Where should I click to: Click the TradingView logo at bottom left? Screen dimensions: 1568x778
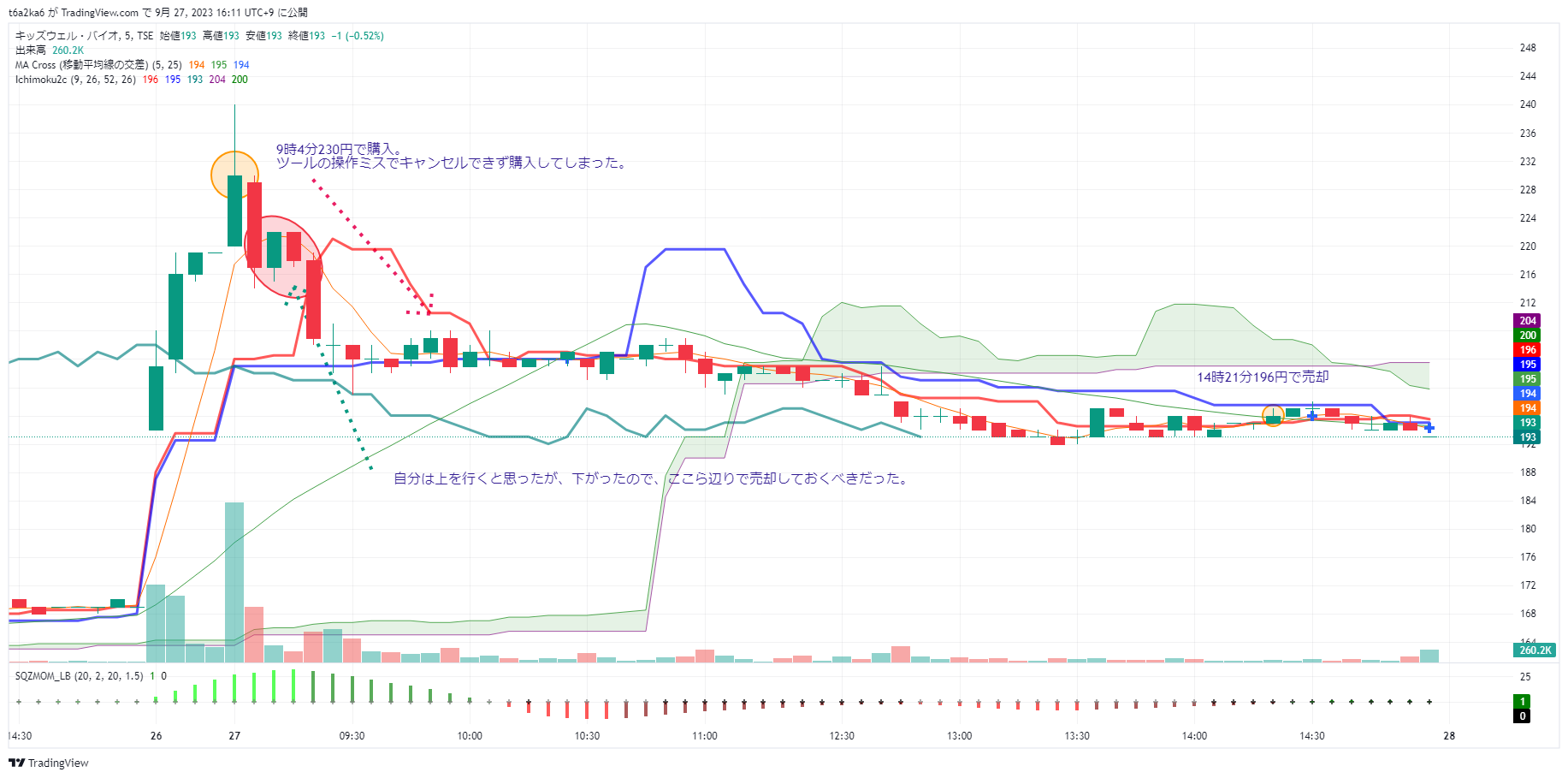49,763
